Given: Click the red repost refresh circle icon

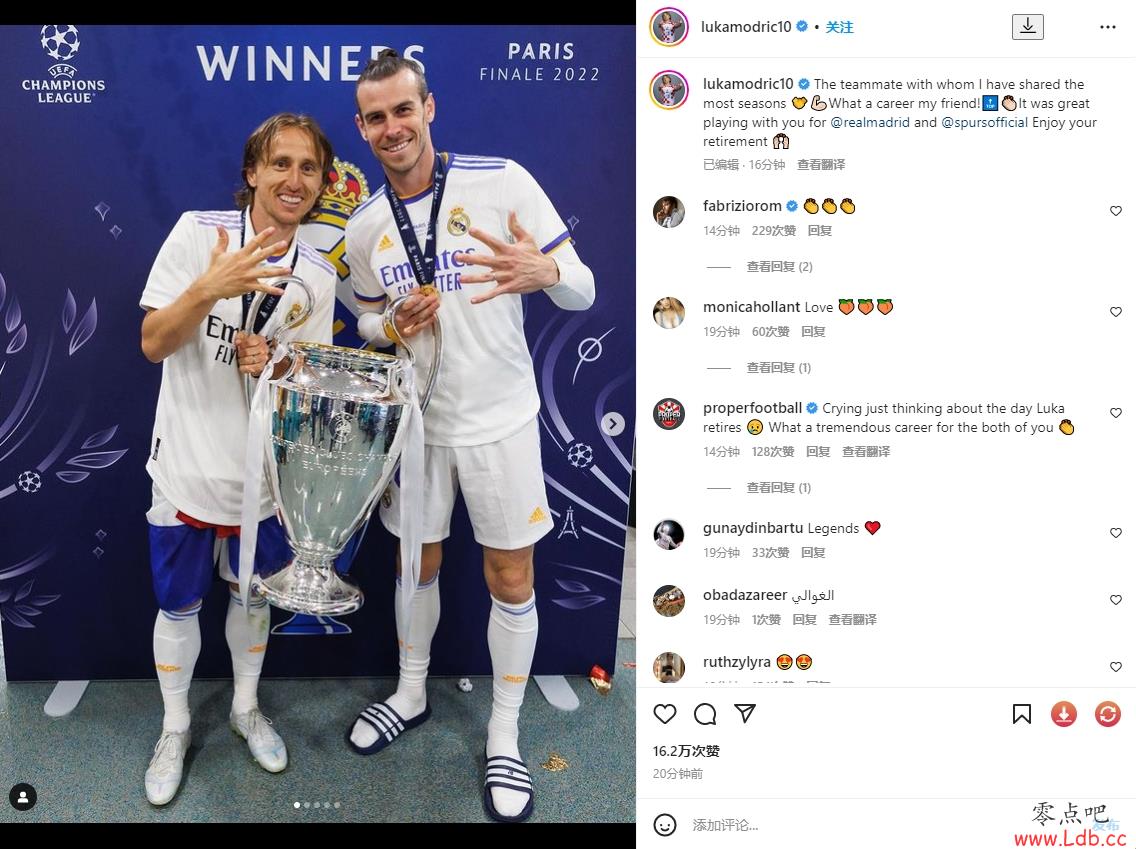Looking at the screenshot, I should (1108, 714).
